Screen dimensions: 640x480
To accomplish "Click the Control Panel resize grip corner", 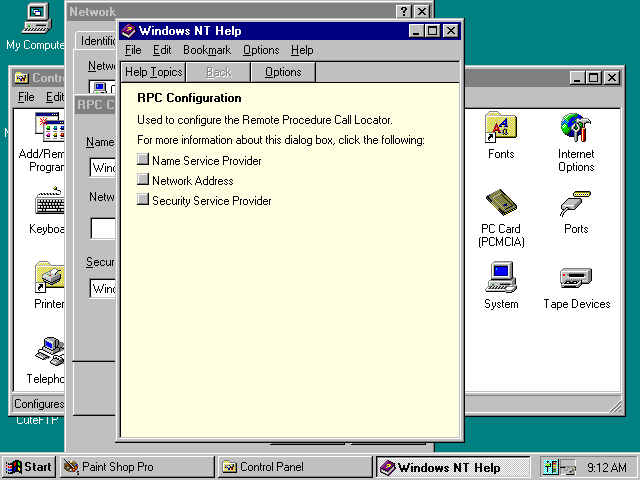I will point(615,406).
